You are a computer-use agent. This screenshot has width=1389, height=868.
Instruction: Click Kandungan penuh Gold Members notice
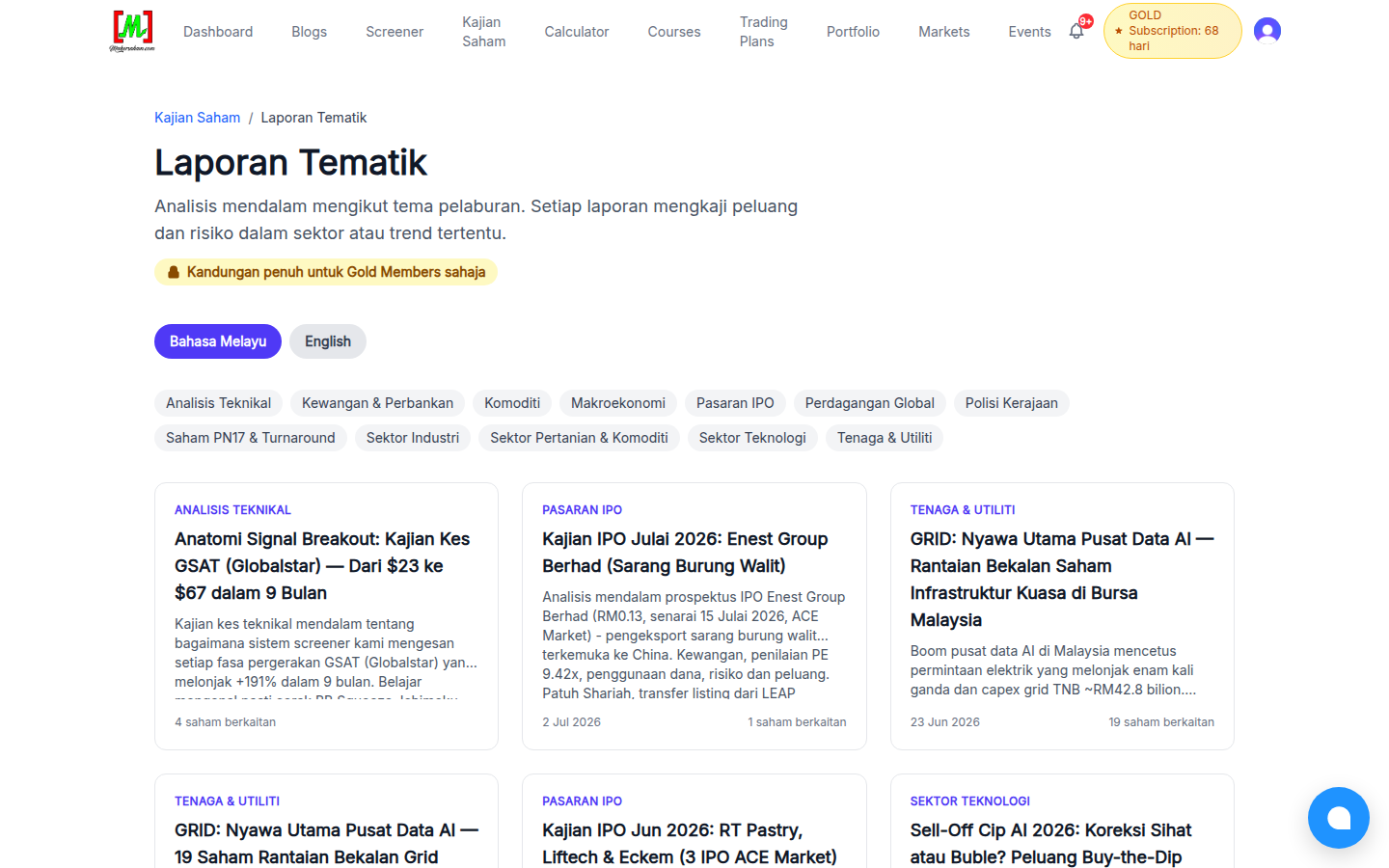(x=326, y=272)
